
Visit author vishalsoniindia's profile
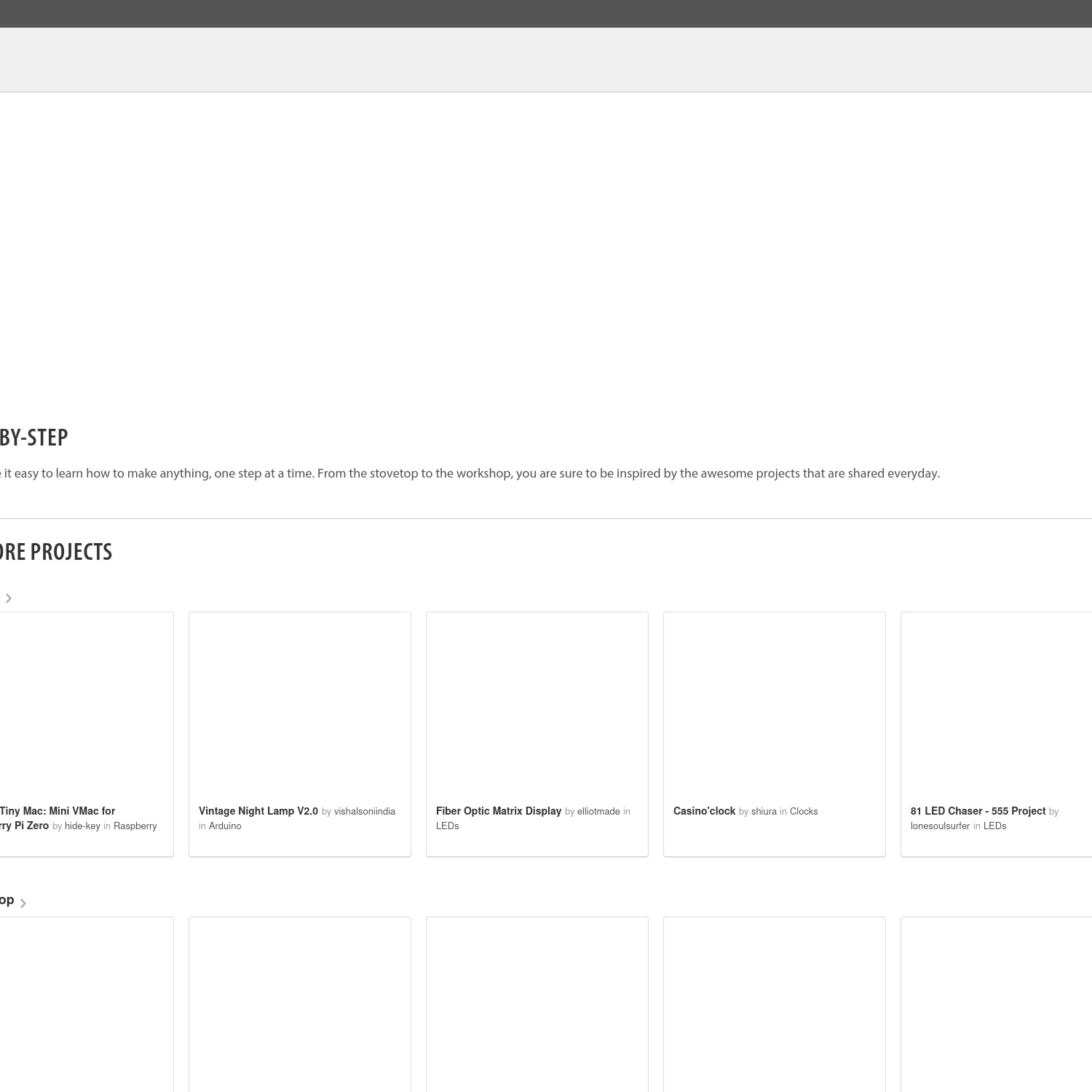[x=365, y=812]
